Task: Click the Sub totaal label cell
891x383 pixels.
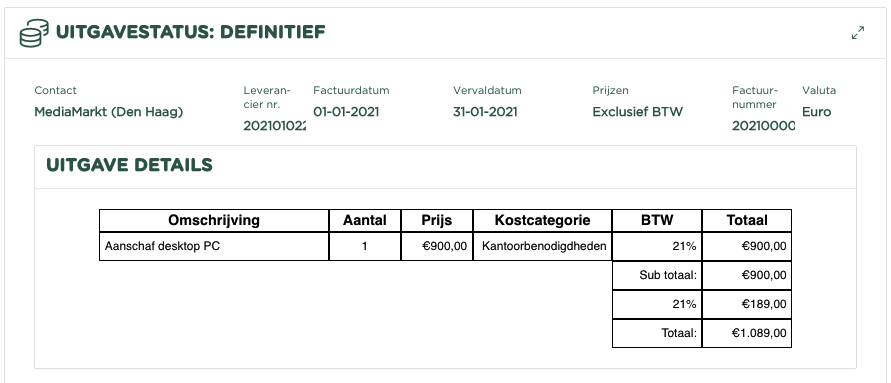Action: 657,276
